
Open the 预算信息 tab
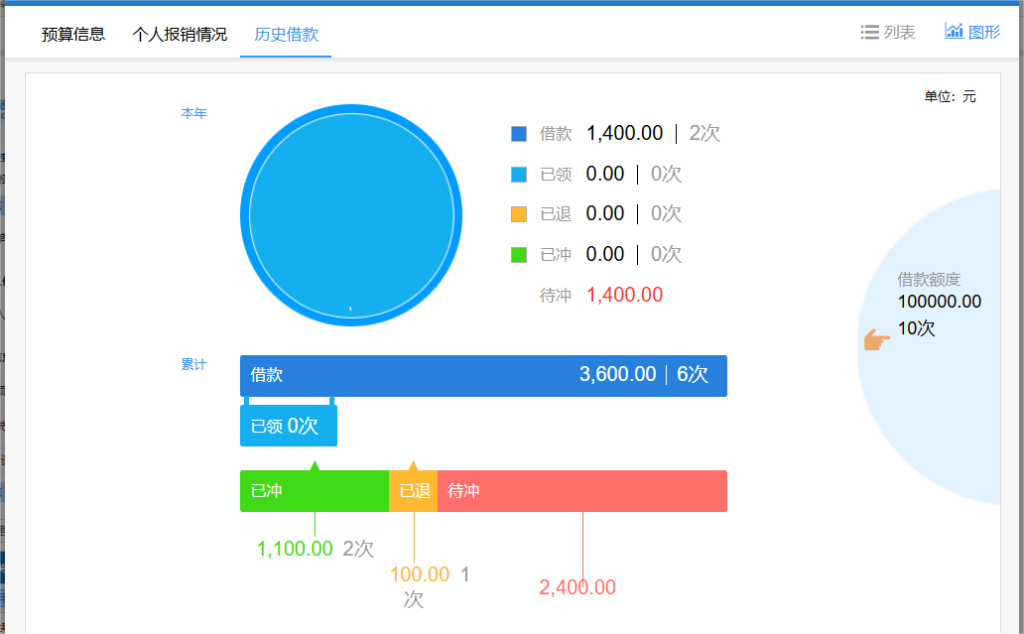point(73,34)
